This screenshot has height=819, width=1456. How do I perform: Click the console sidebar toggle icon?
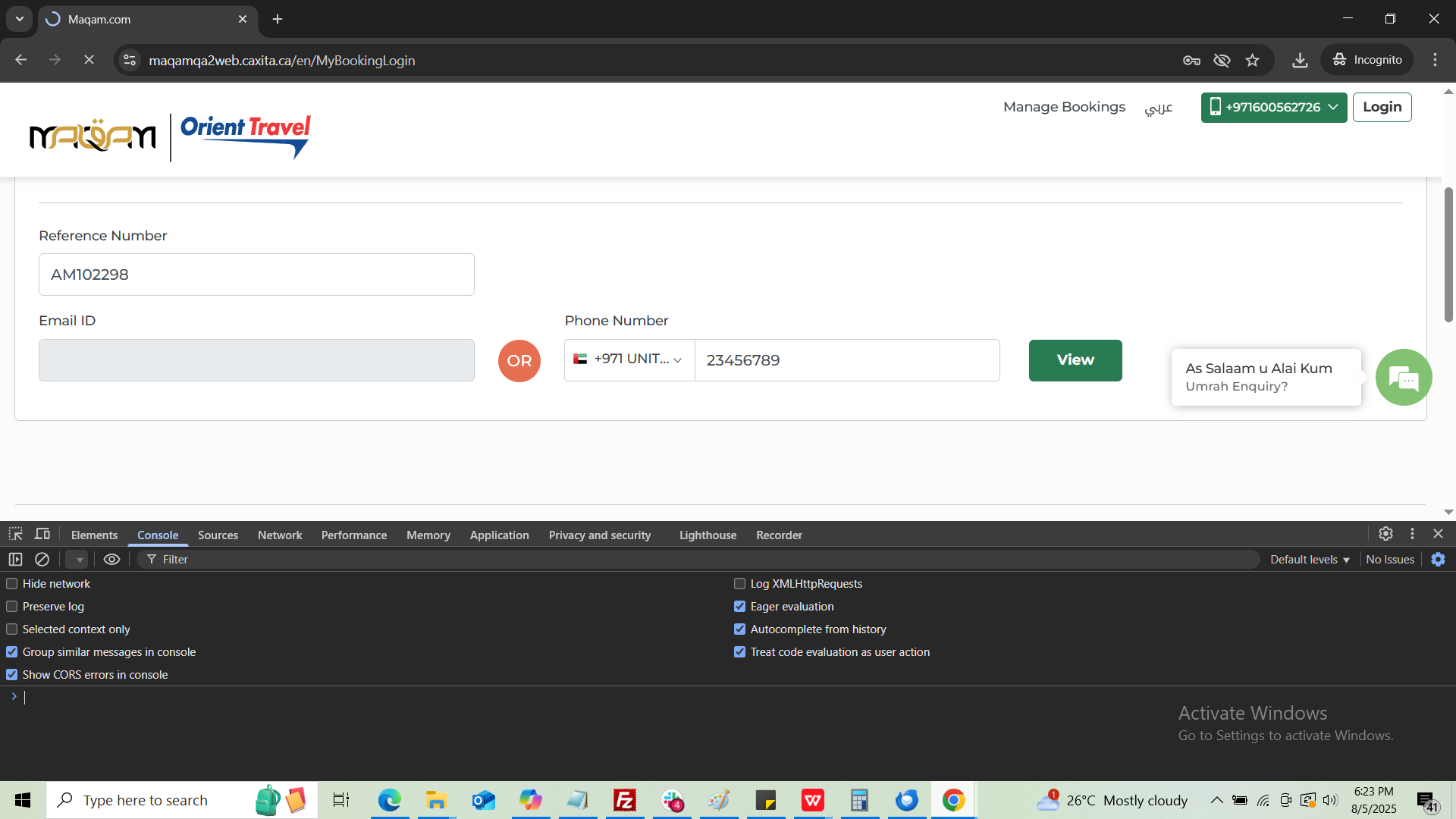click(15, 560)
